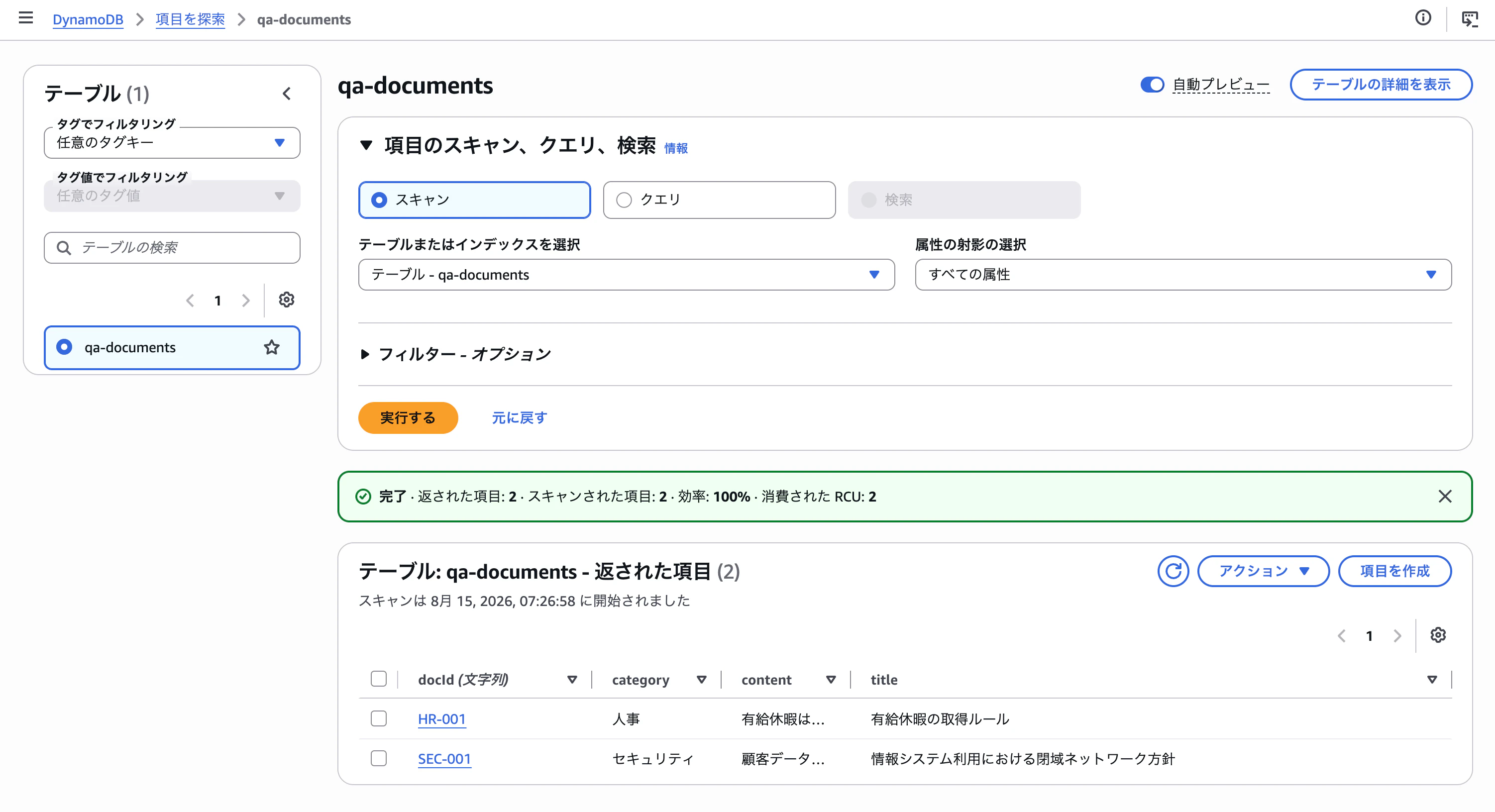Open the hamburger navigation menu
This screenshot has height=812, width=1495.
coord(25,18)
